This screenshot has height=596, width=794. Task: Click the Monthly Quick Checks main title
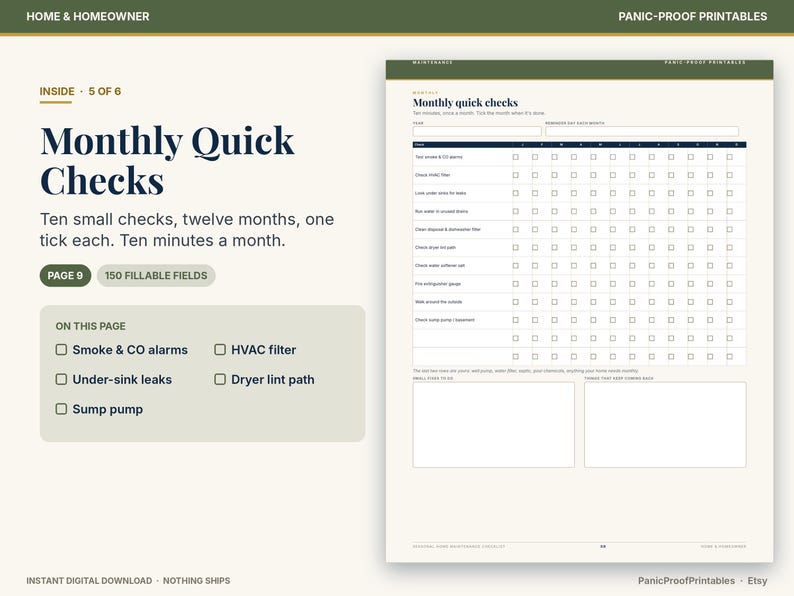(167, 161)
